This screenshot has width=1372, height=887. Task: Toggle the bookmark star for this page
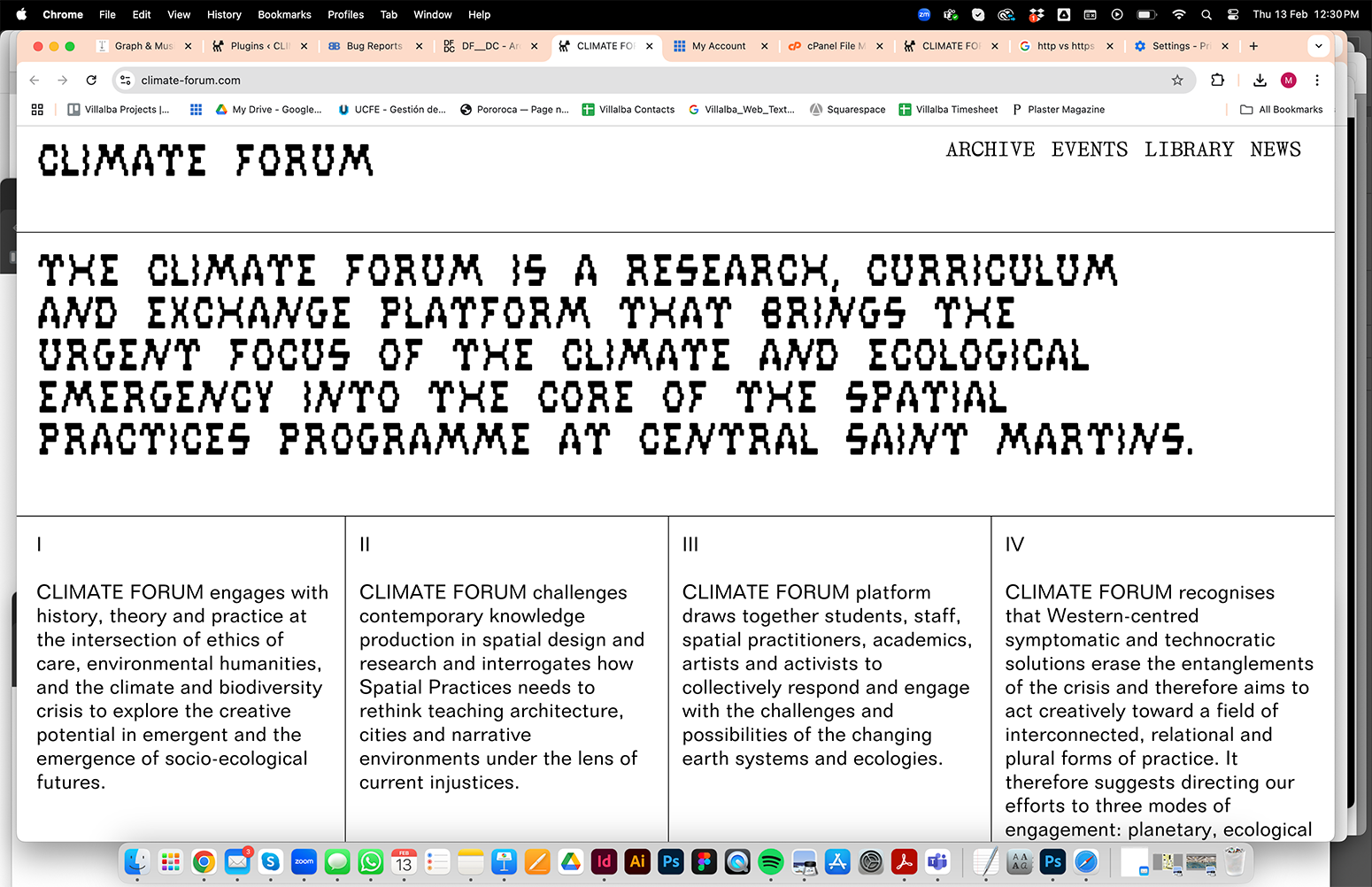(x=1178, y=80)
